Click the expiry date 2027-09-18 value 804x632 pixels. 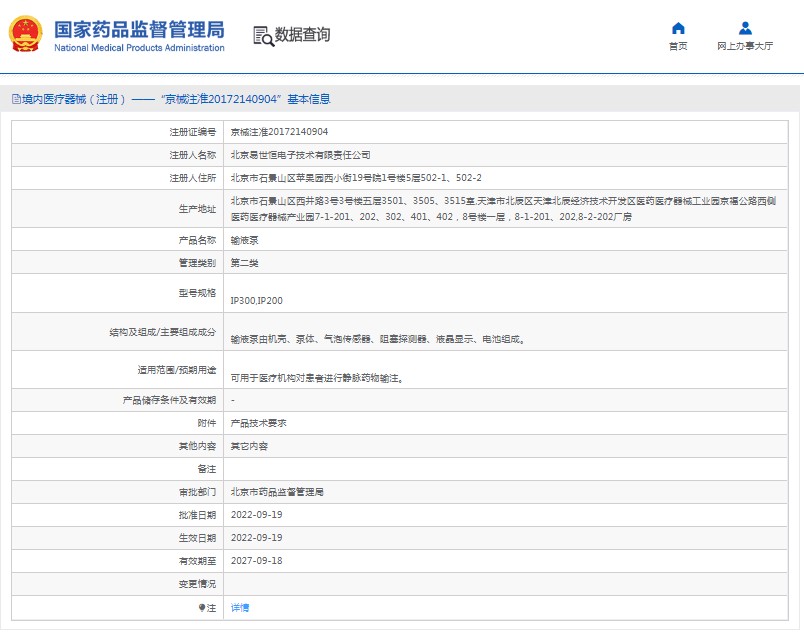pyautogui.click(x=256, y=561)
